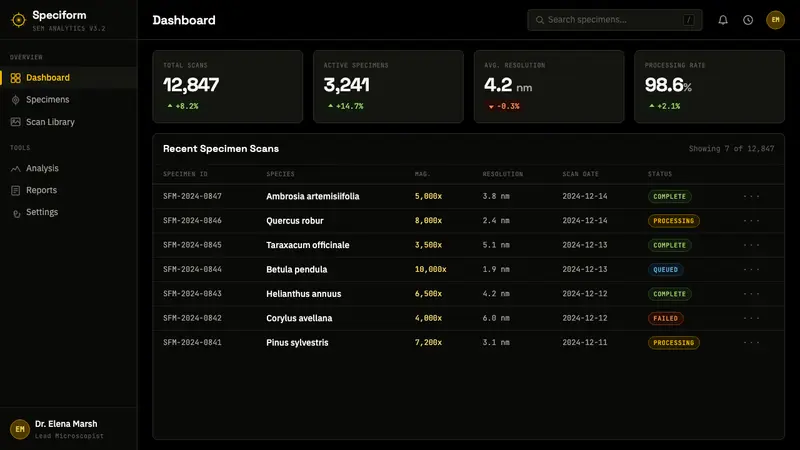Screen dimensions: 800x450
Task: Click the COMPLETE badge for Ambrosia artemisiifolia
Action: pos(669,196)
